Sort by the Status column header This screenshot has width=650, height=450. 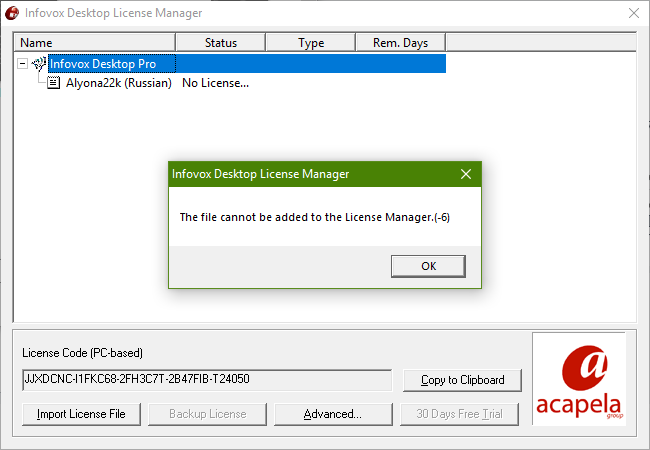coord(221,43)
